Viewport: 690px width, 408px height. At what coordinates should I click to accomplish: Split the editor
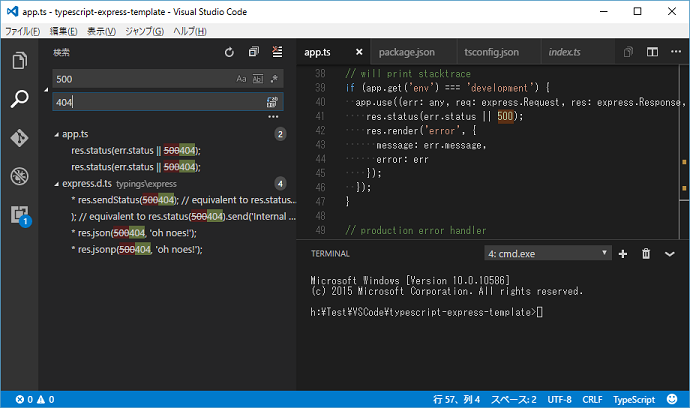point(652,52)
